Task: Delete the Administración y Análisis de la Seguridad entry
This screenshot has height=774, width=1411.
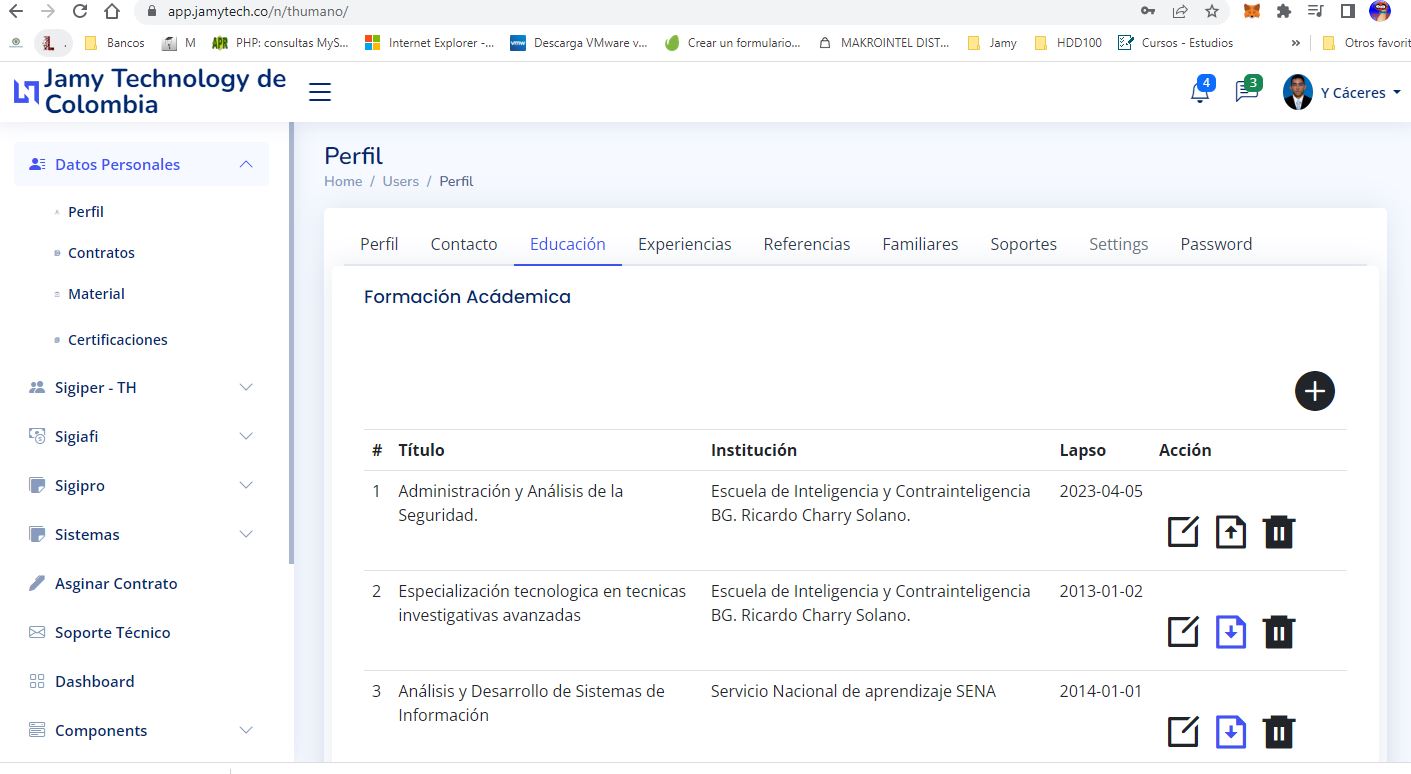Action: [1278, 532]
